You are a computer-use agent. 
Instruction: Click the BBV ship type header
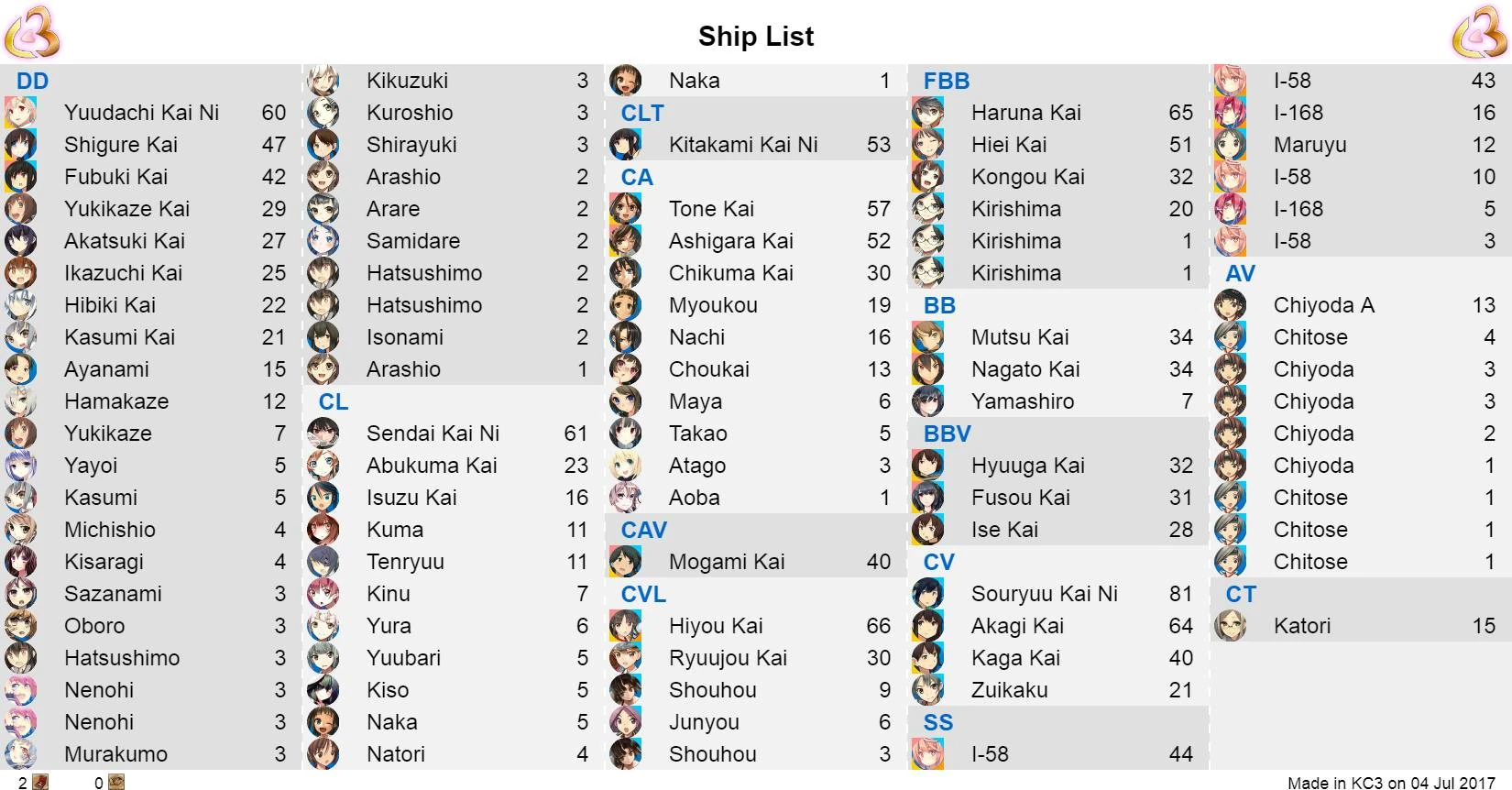click(947, 433)
